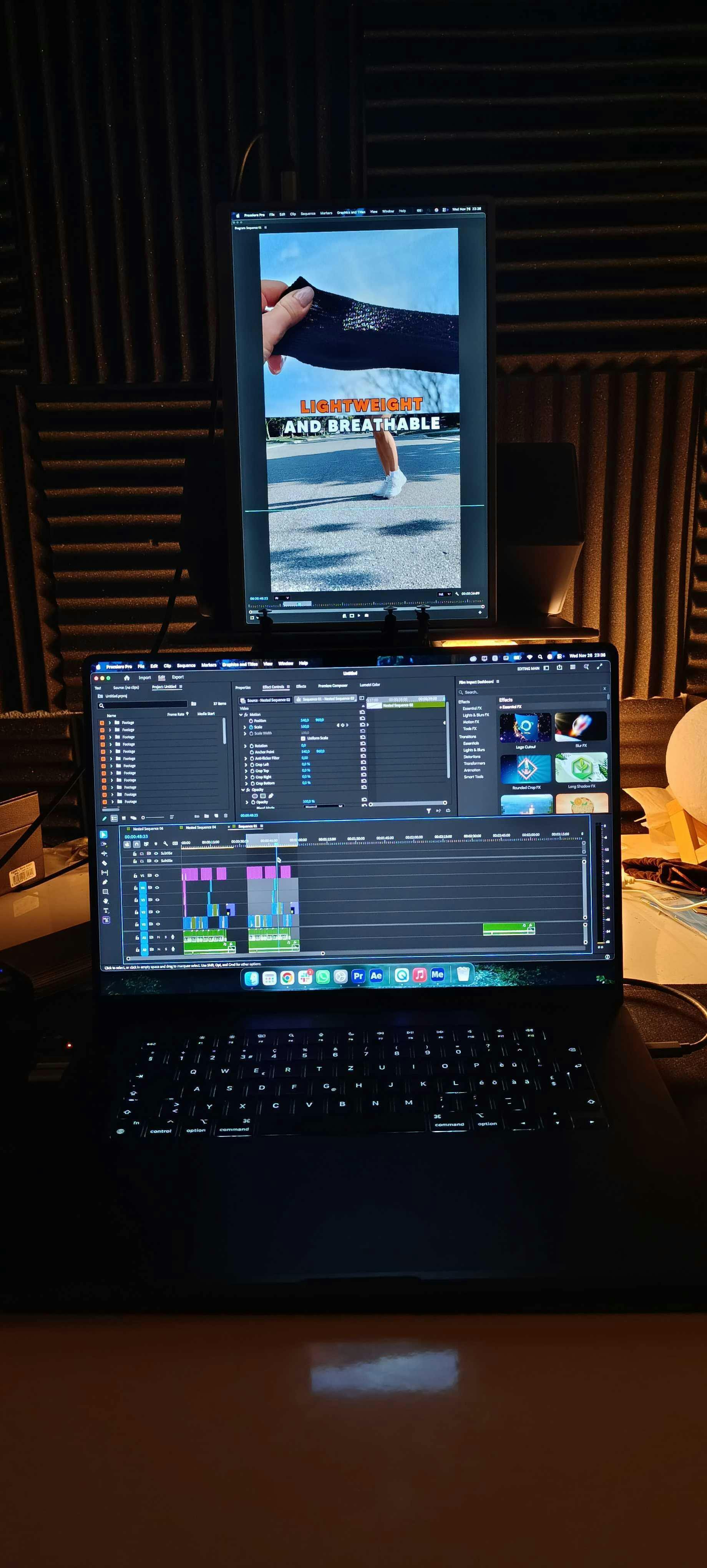This screenshot has height=1568, width=707.
Task: Choose the Razor tool in the tools panel
Action: [x=104, y=863]
